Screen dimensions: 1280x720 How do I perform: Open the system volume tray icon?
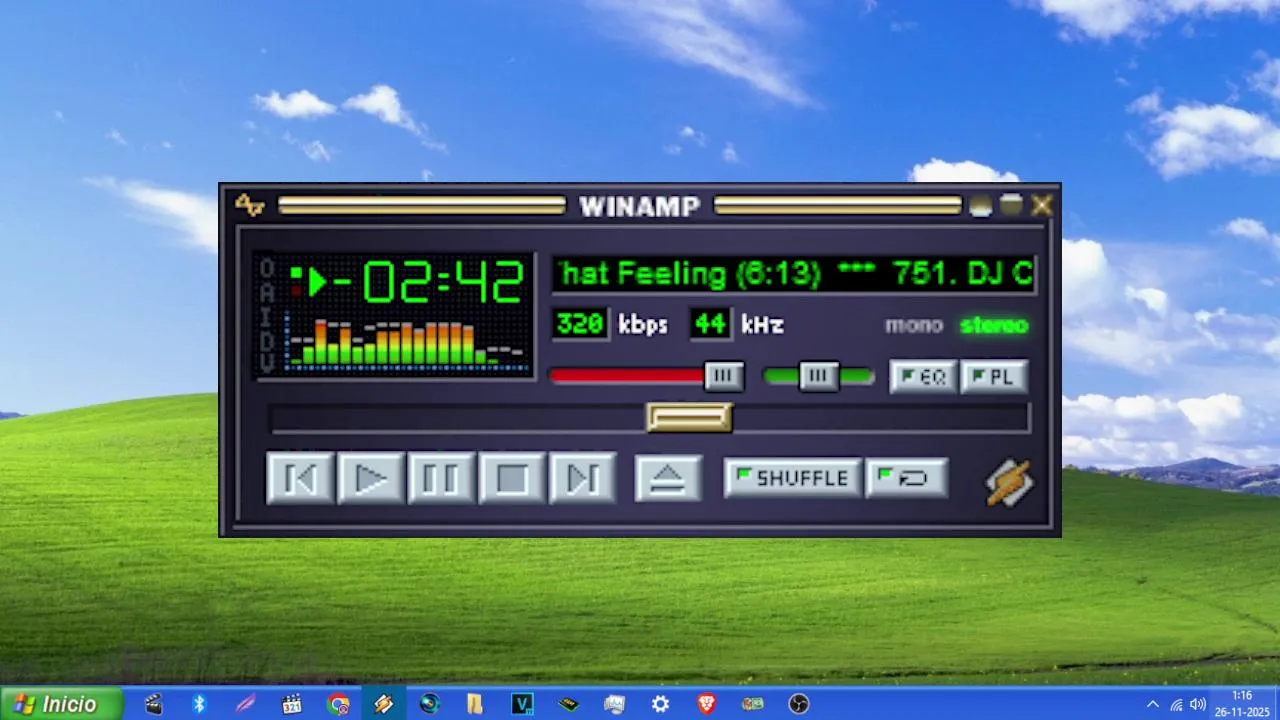click(1197, 704)
